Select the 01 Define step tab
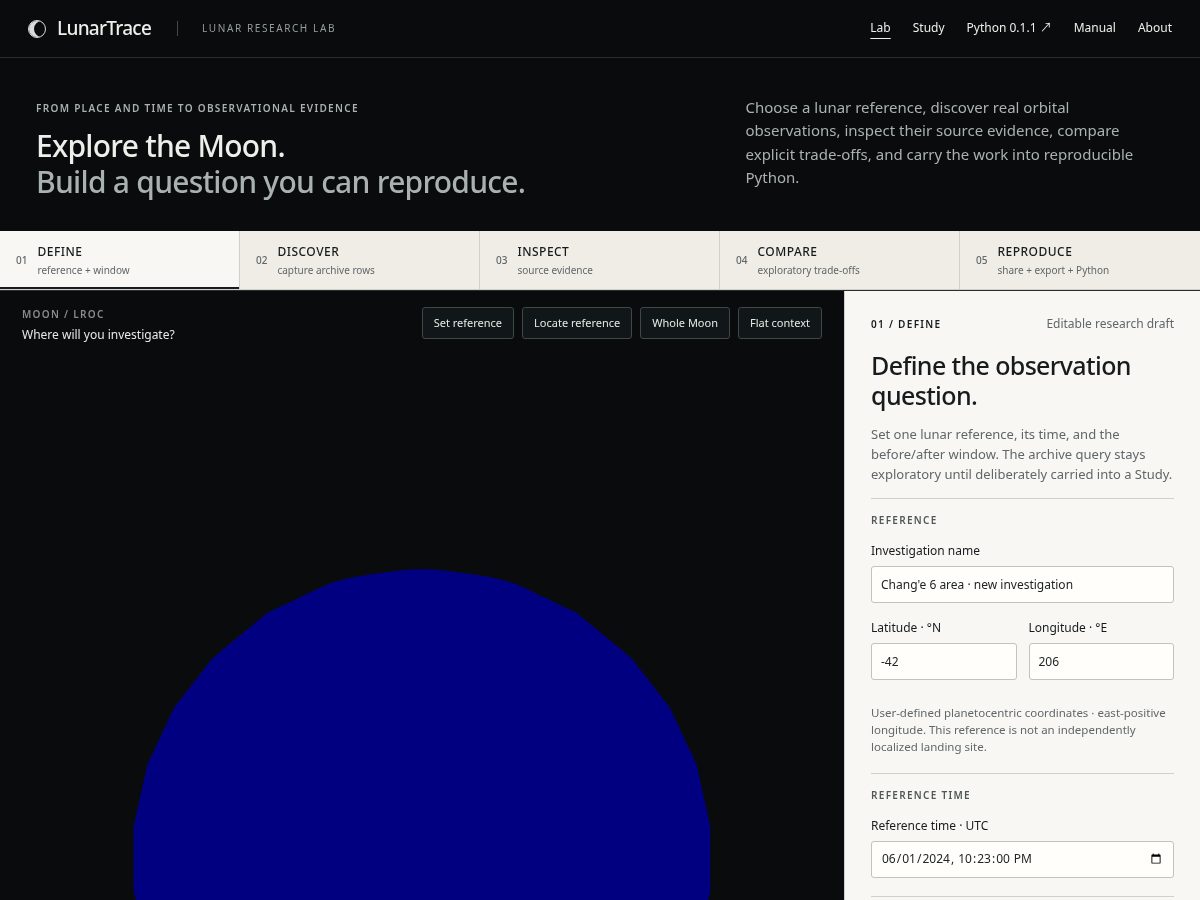 (120, 260)
